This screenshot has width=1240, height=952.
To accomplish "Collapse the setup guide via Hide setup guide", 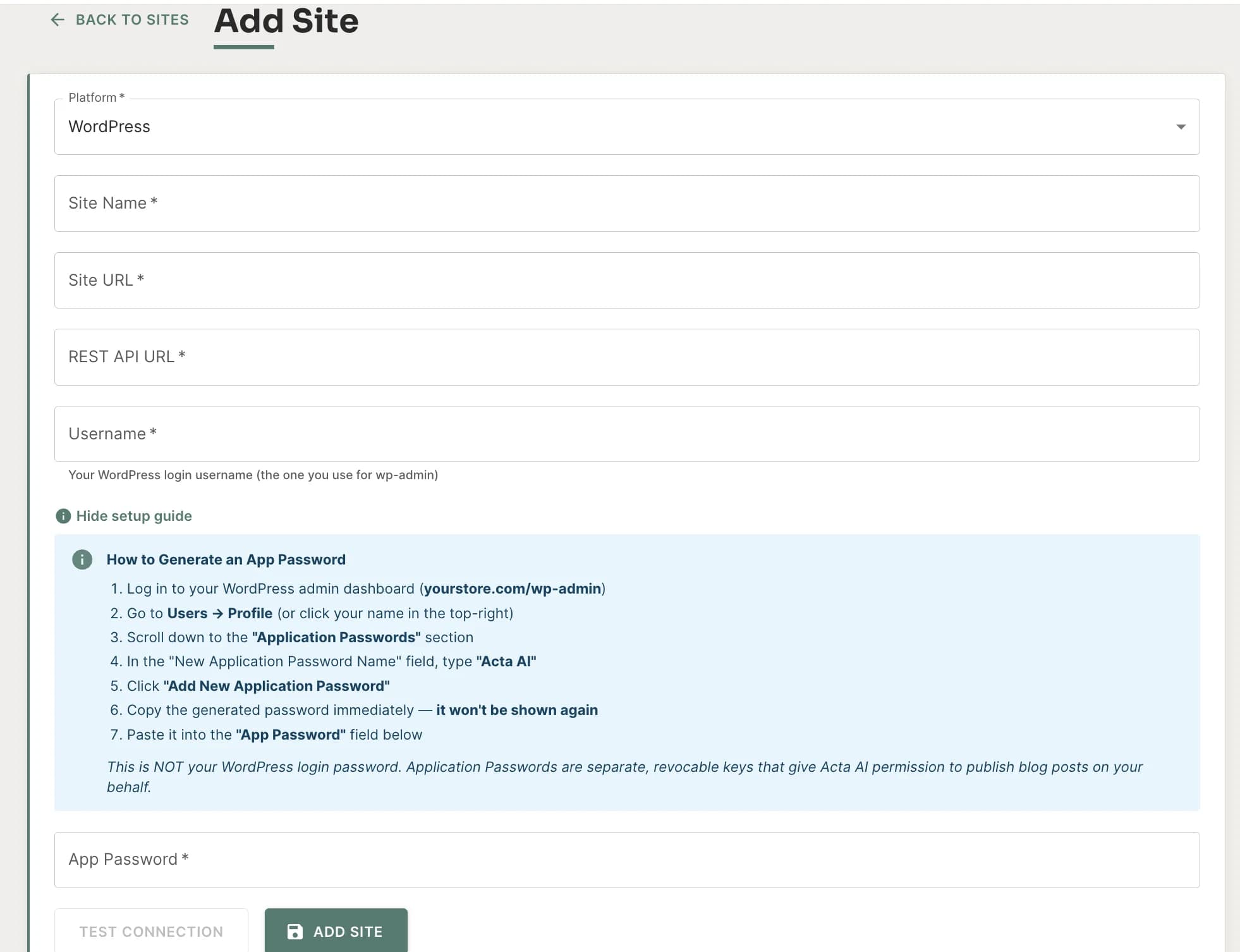I will point(133,516).
